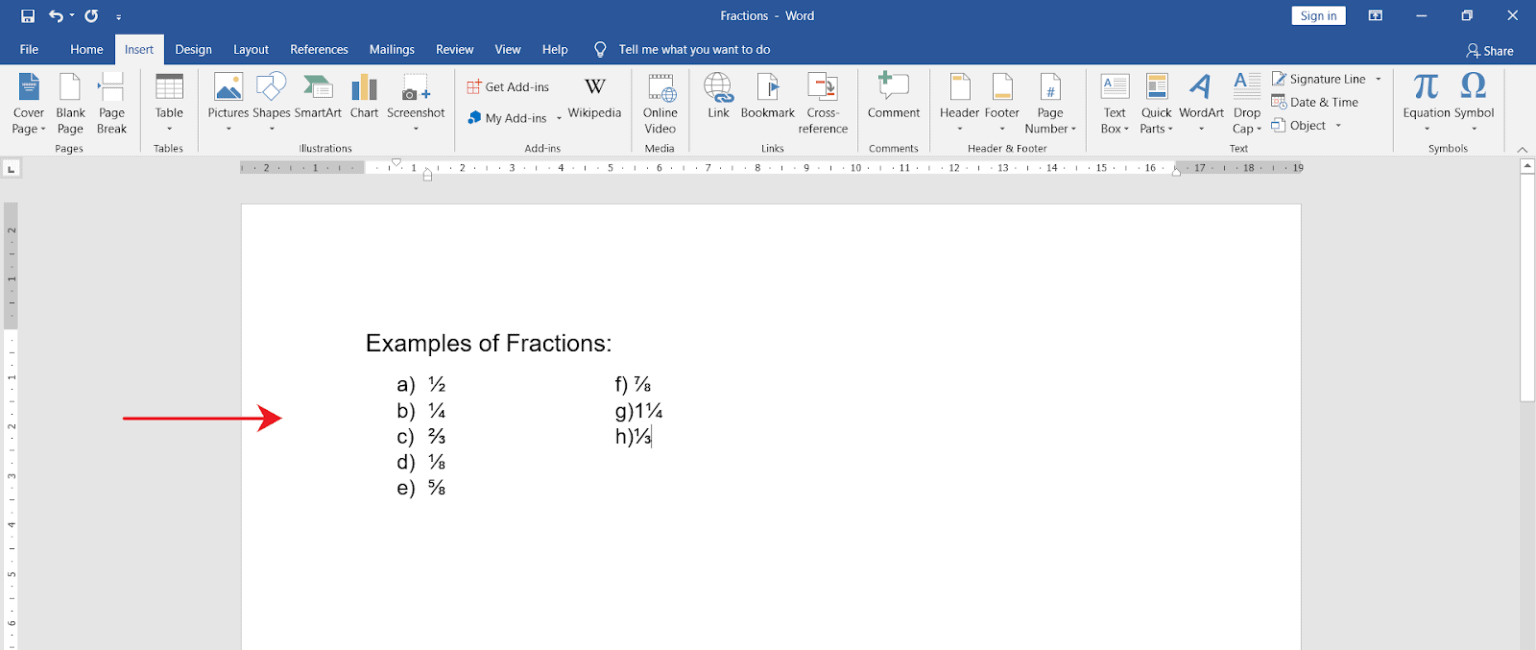This screenshot has width=1536, height=650.
Task: Open the References tab
Action: (x=319, y=49)
